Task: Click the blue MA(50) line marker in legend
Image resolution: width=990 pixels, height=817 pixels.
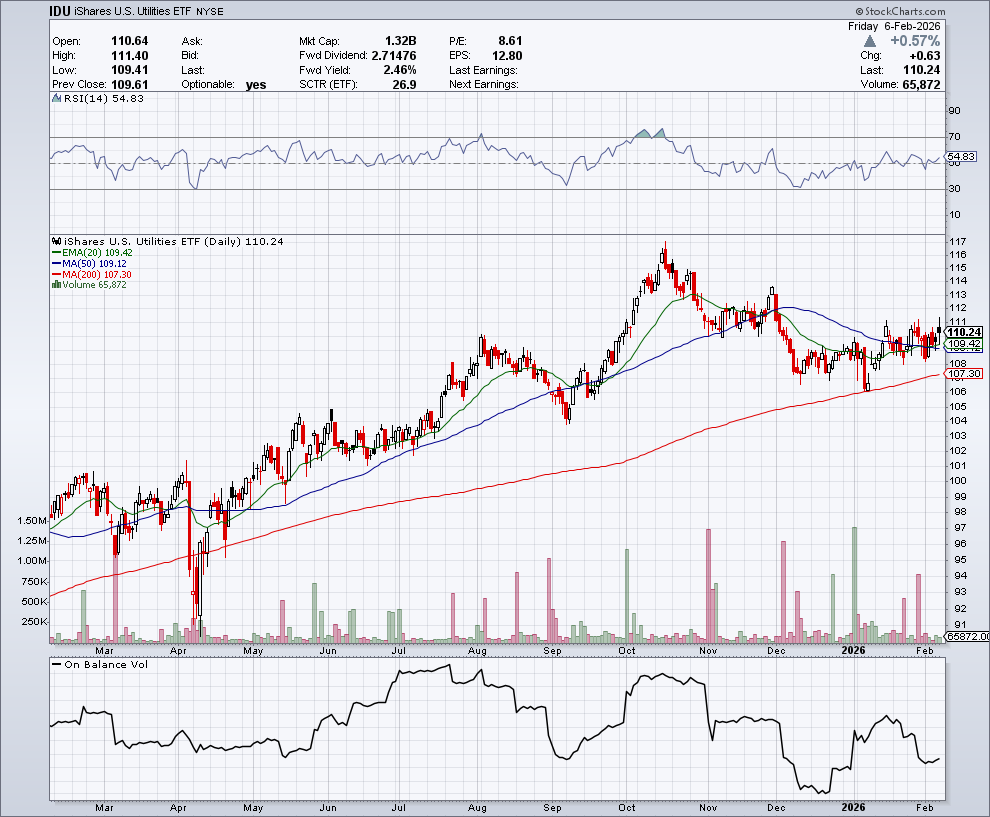Action: (56, 264)
